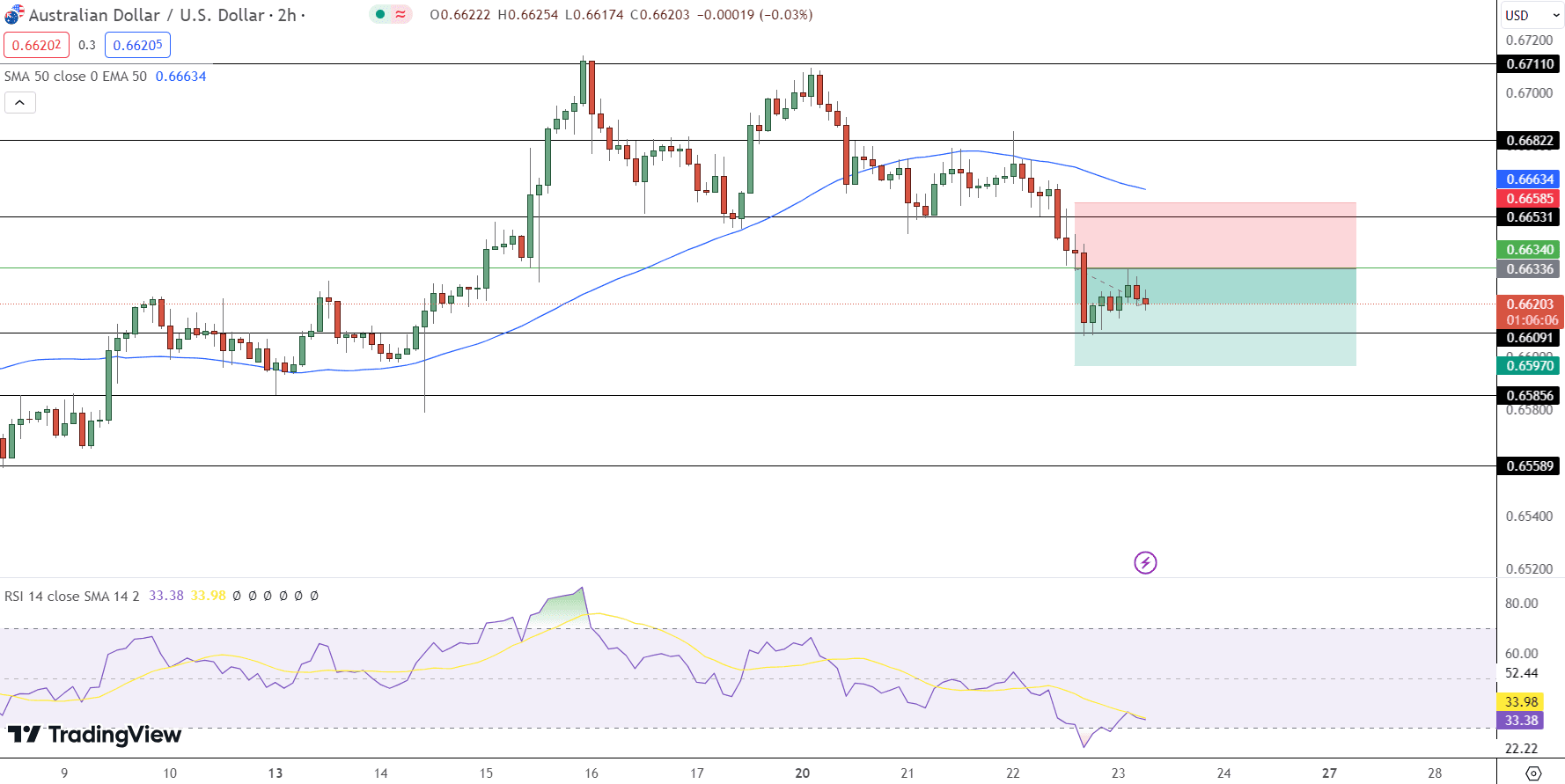Collapse the indicator legend chevron
The height and width of the screenshot is (784, 1565).
20,103
